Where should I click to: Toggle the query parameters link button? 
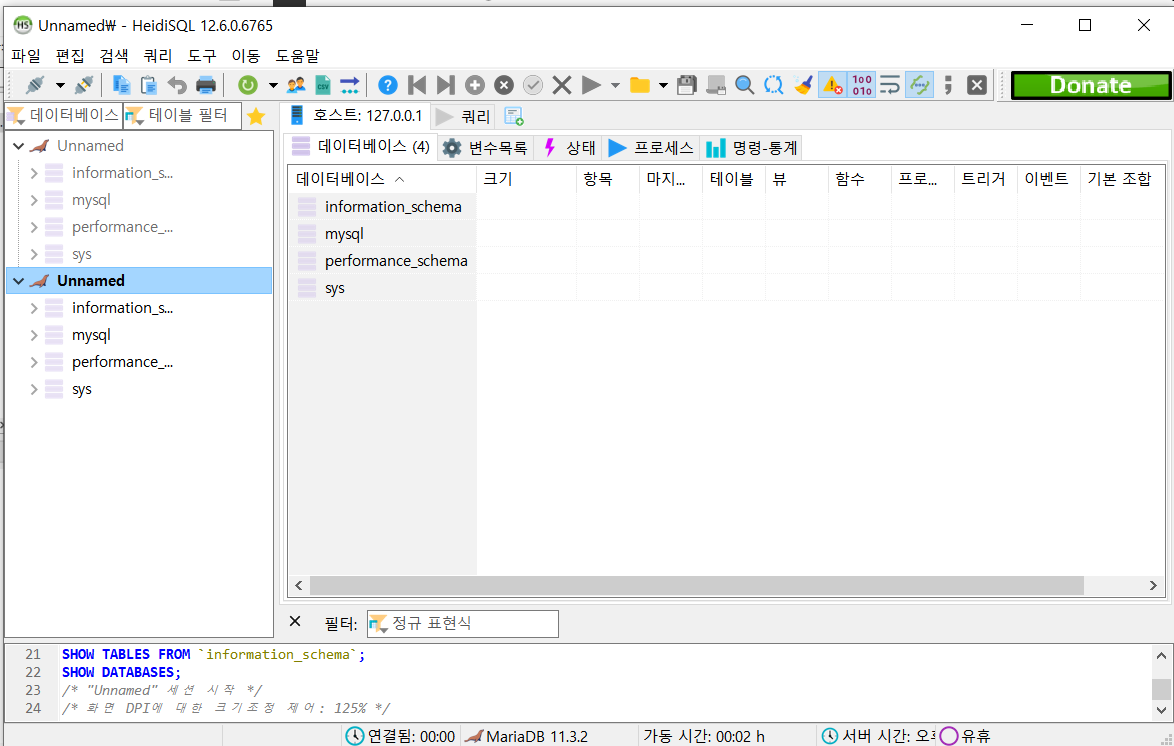point(919,85)
